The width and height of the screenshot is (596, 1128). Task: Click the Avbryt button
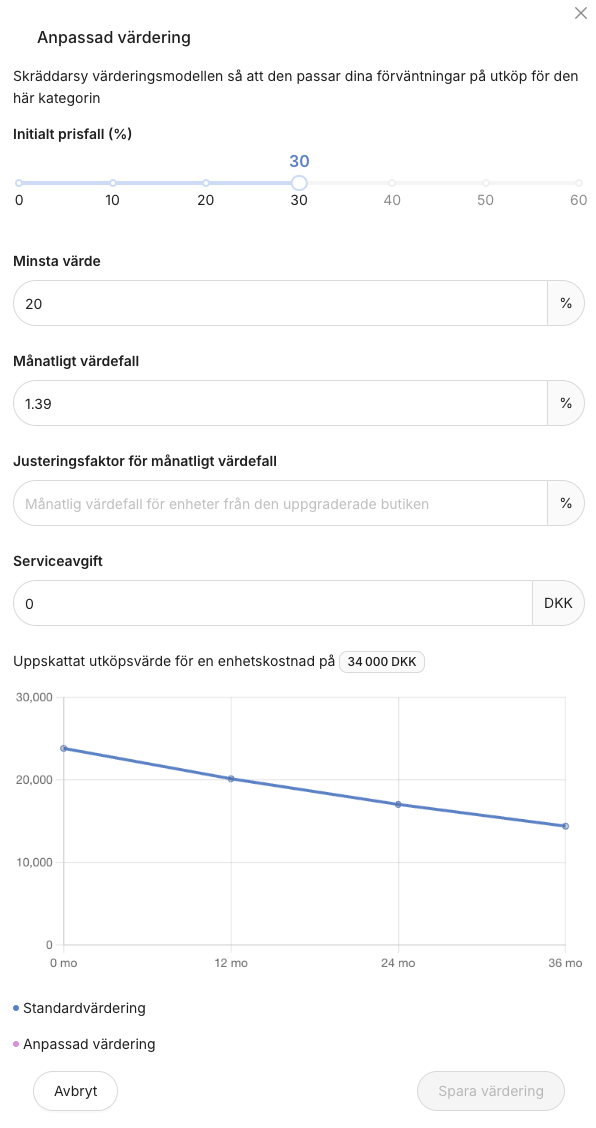pyautogui.click(x=76, y=1091)
